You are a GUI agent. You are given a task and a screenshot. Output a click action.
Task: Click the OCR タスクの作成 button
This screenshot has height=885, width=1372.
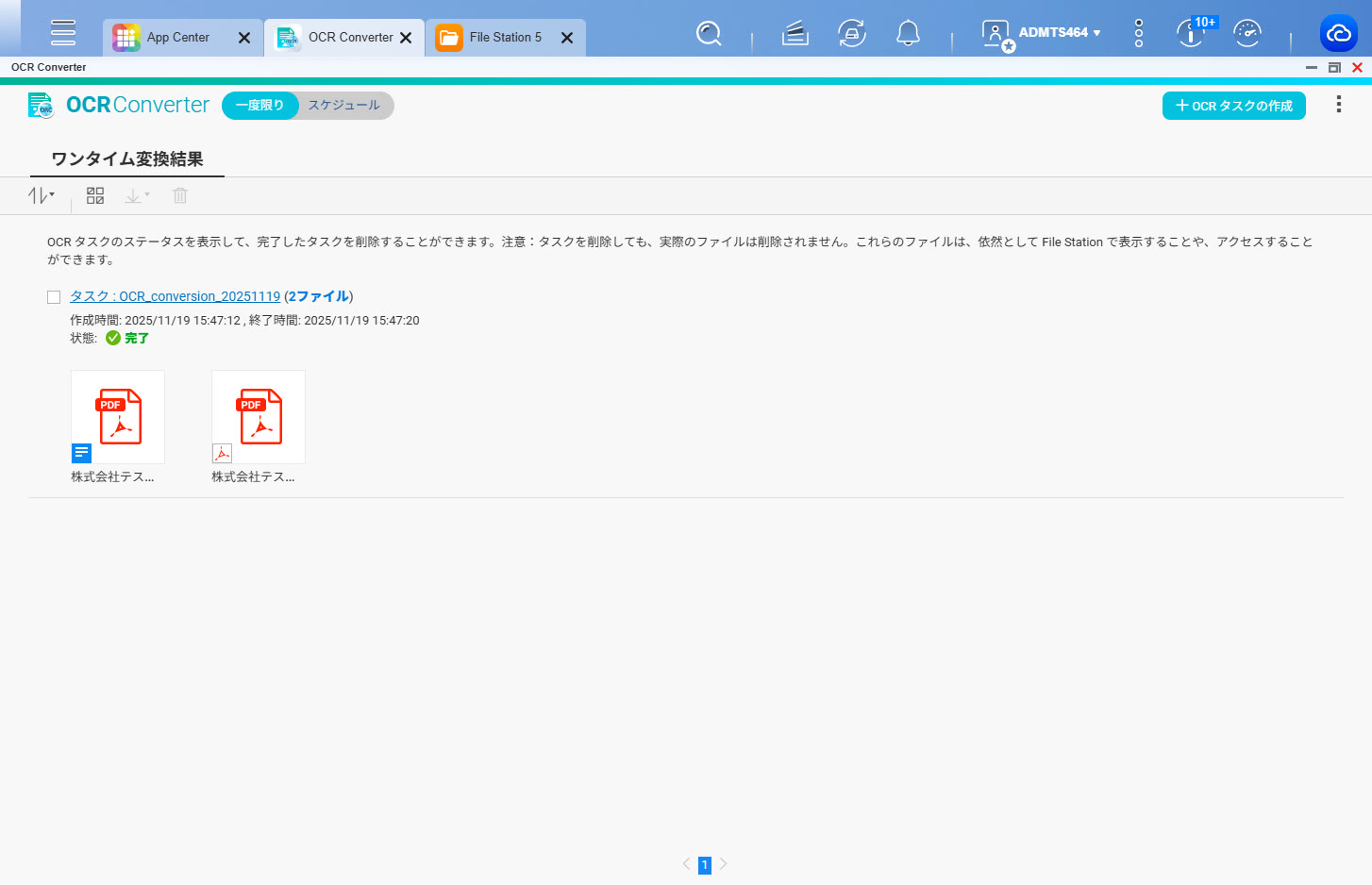tap(1233, 106)
